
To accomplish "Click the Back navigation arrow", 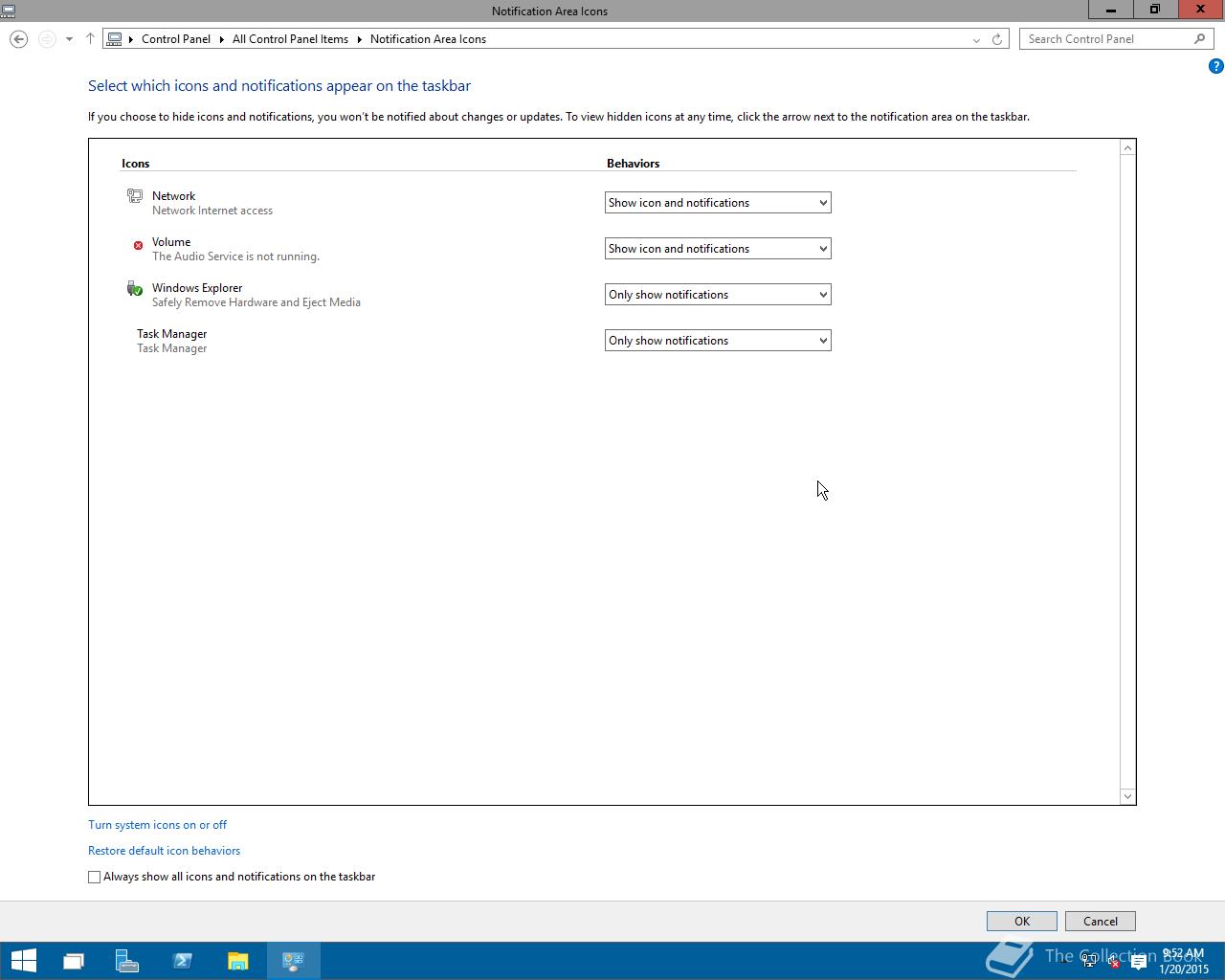I will (18, 39).
